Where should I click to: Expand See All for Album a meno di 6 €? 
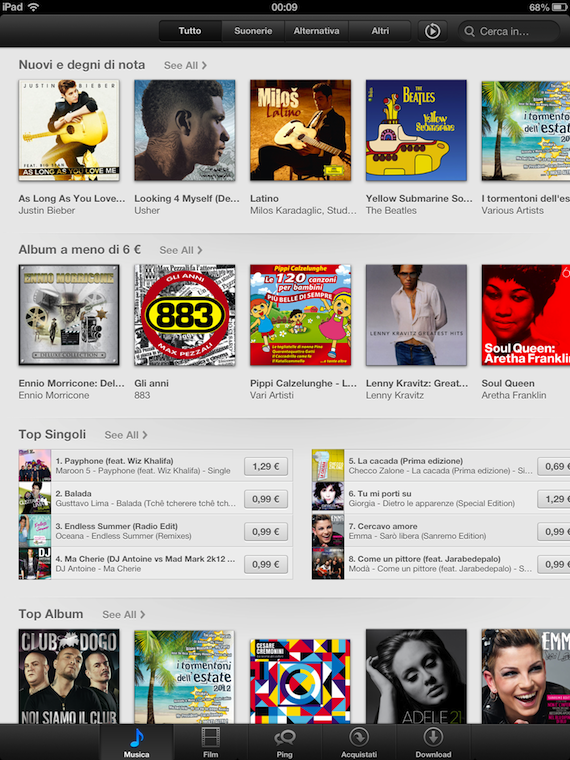(181, 250)
